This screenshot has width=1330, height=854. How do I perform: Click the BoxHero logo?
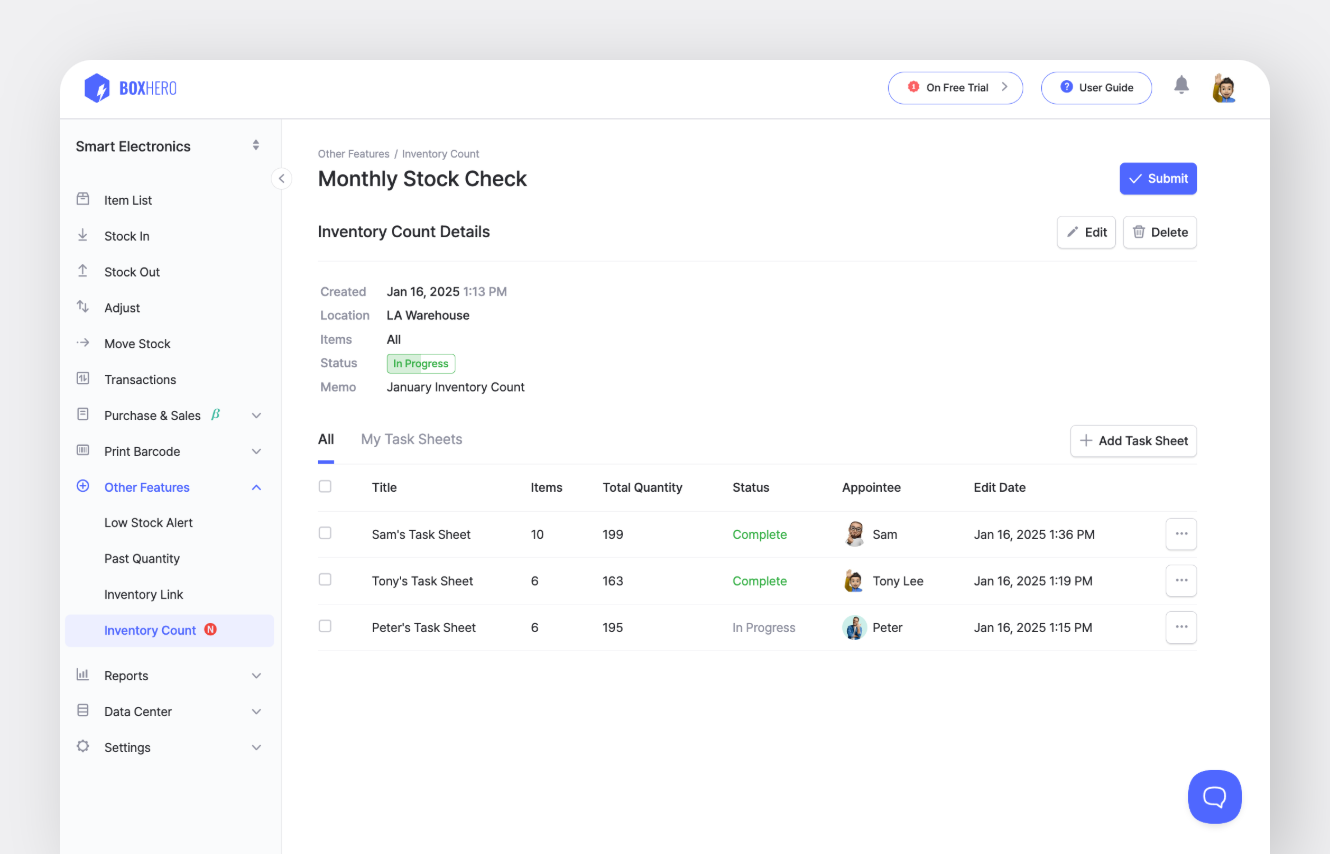click(x=131, y=88)
